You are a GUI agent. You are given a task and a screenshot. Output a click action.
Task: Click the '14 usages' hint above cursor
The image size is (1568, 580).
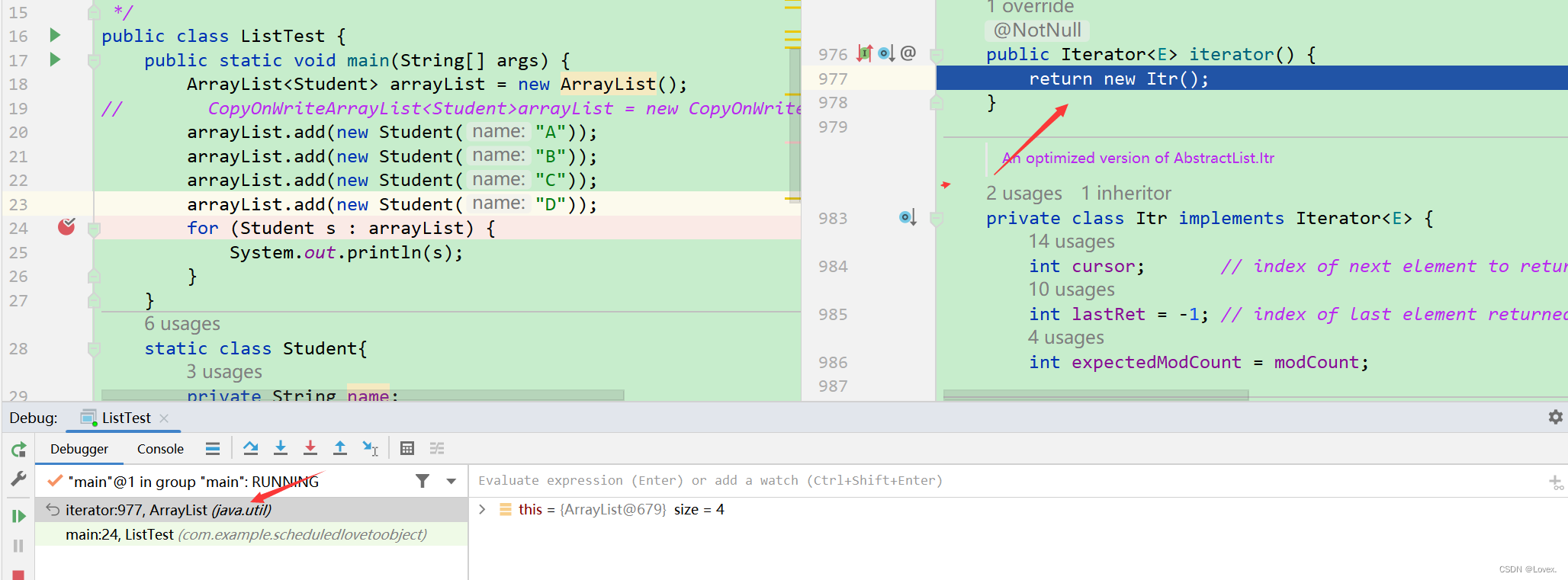coord(1072,242)
